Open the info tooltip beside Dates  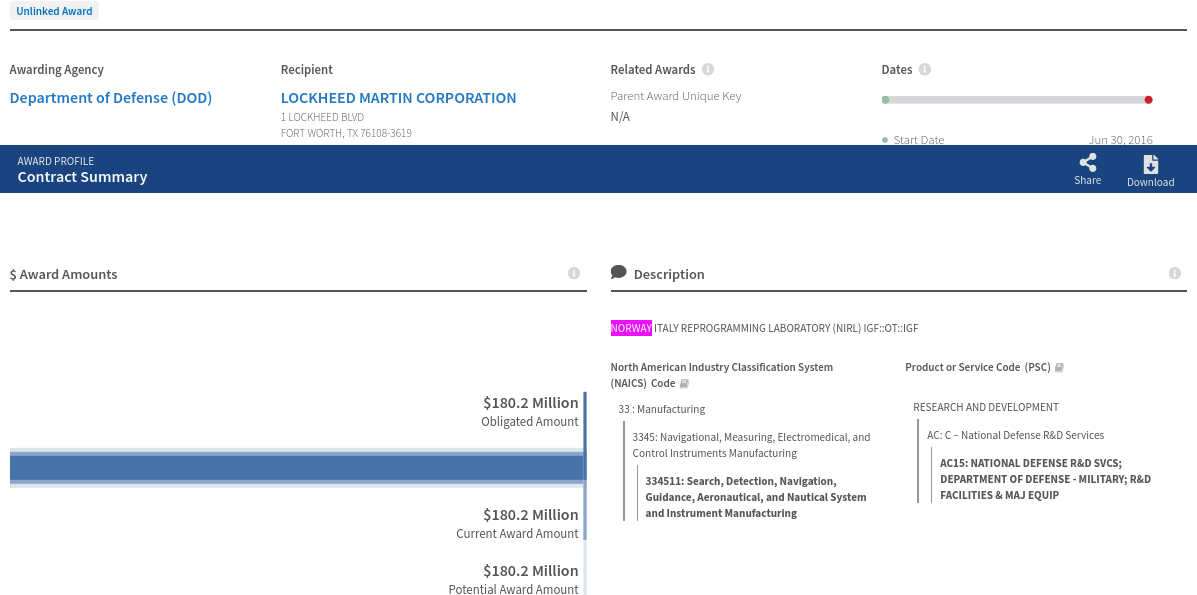click(x=924, y=70)
